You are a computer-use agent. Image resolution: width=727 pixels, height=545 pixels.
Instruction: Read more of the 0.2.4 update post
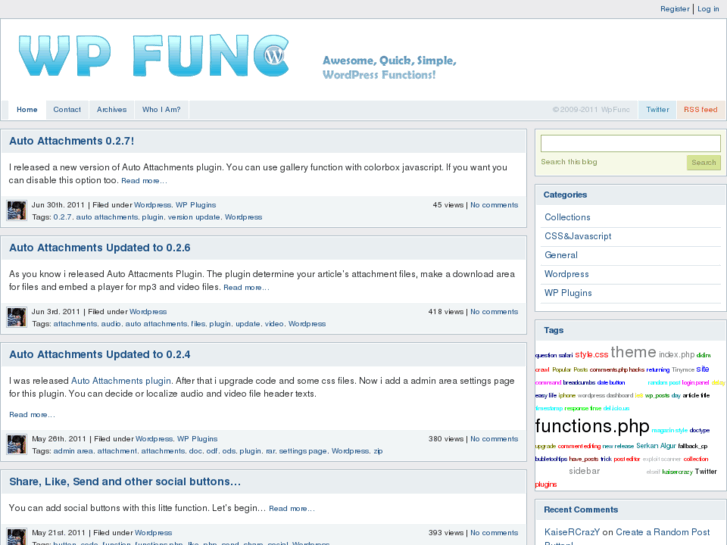(x=32, y=415)
